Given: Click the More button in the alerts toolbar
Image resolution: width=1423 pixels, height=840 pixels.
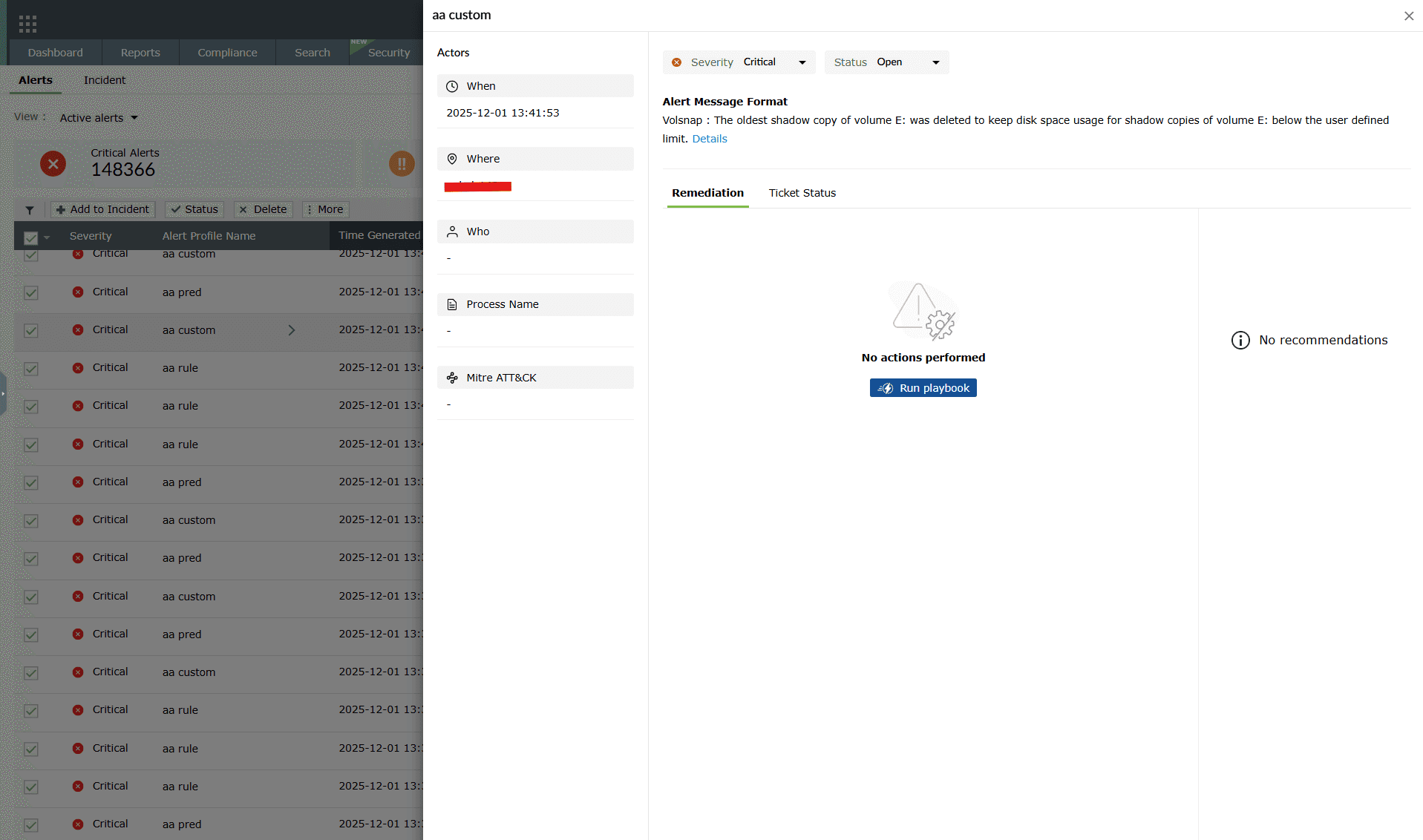Looking at the screenshot, I should click(324, 209).
